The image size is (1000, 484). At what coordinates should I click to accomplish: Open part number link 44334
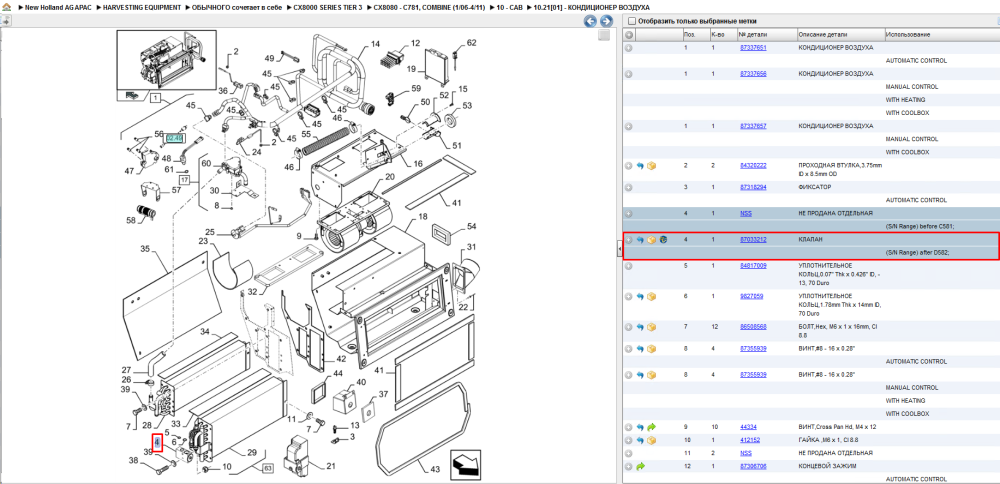[x=748, y=427]
